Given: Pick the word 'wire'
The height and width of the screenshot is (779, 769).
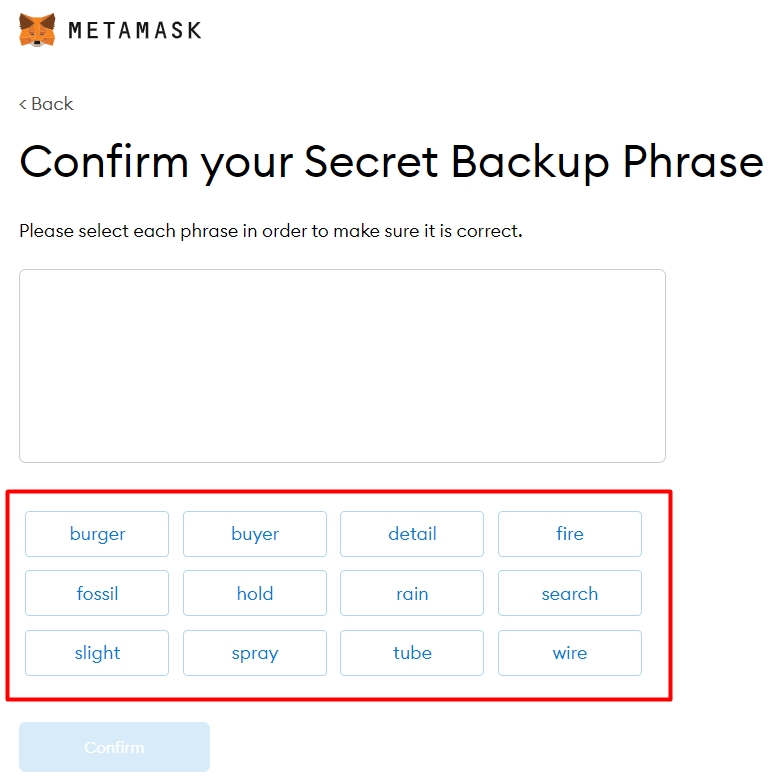Looking at the screenshot, I should coord(570,653).
